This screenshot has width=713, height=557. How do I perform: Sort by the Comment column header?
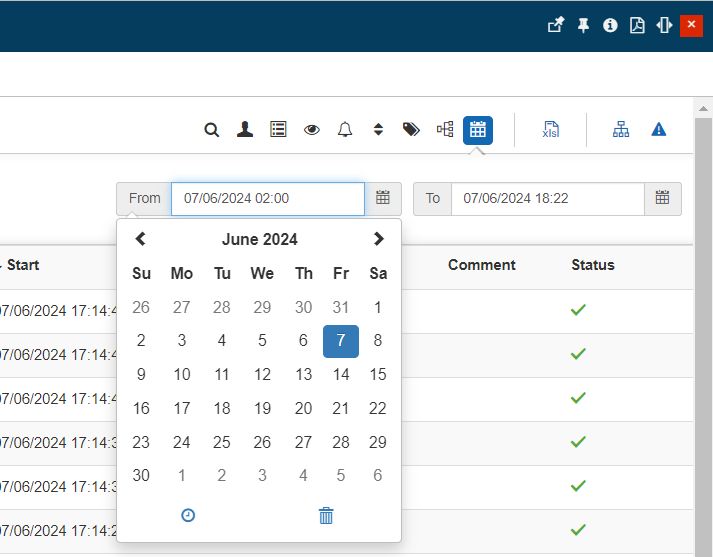(x=482, y=265)
